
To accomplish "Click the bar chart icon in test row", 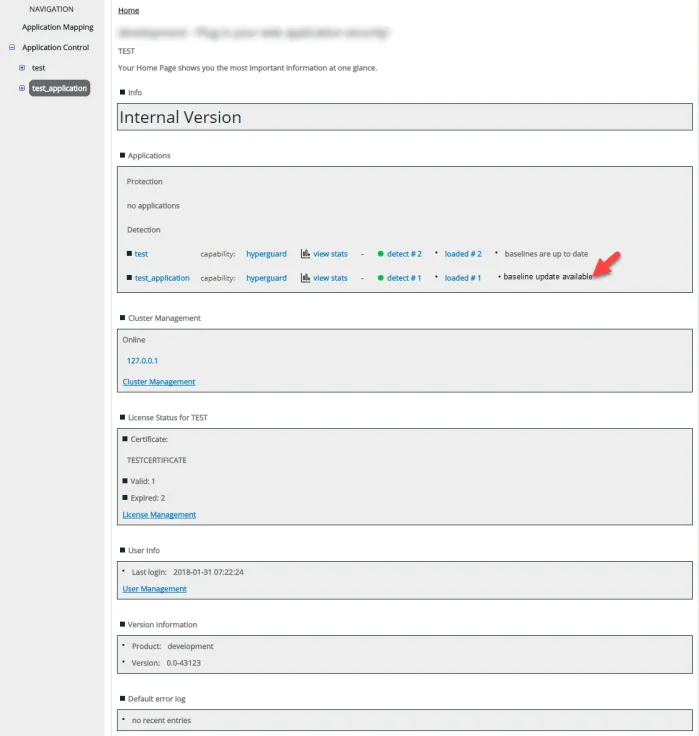I will click(305, 253).
